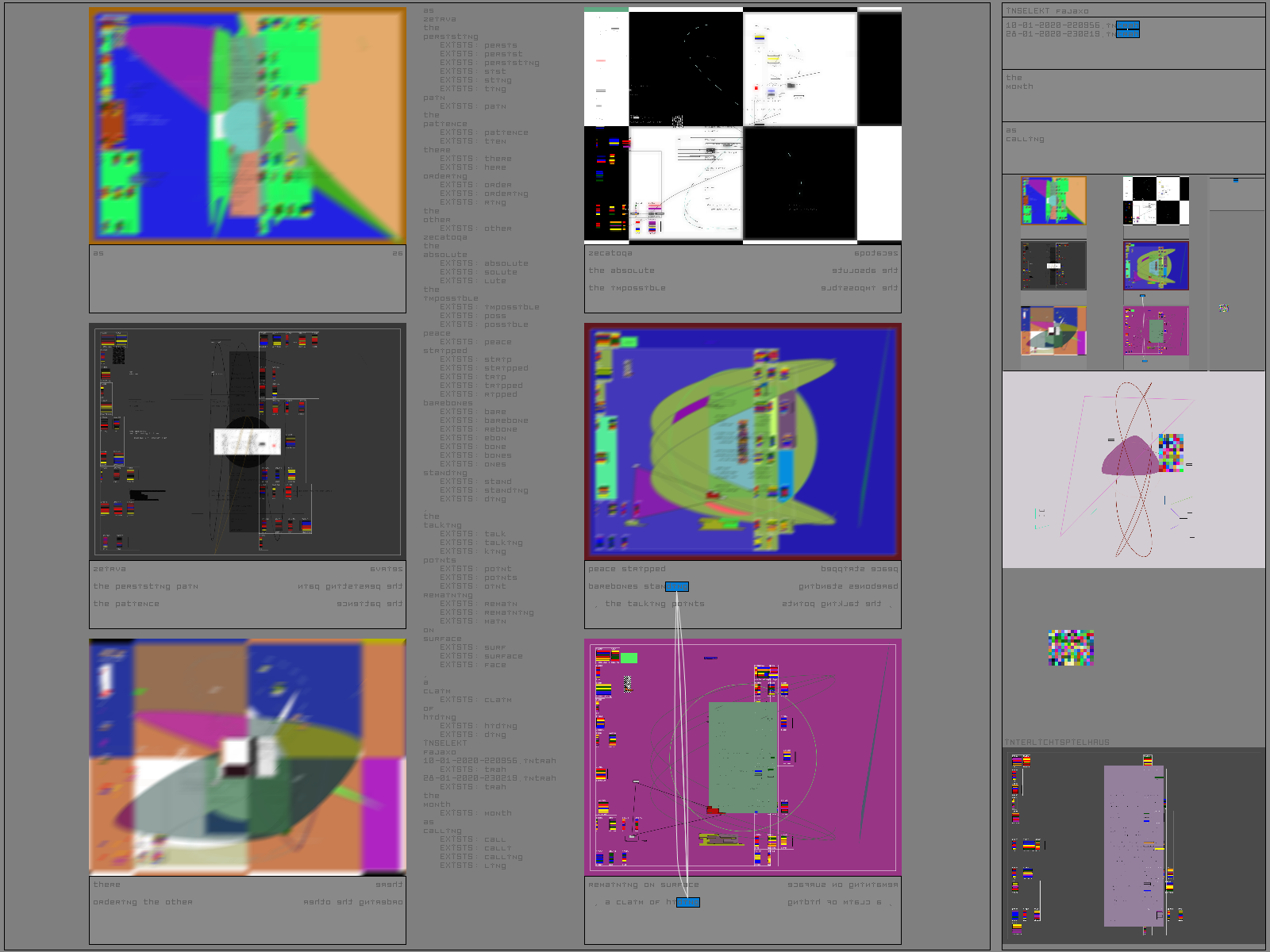This screenshot has height=952, width=1270.
Task: Click the blue highlight on "barebones standing"
Action: click(677, 586)
